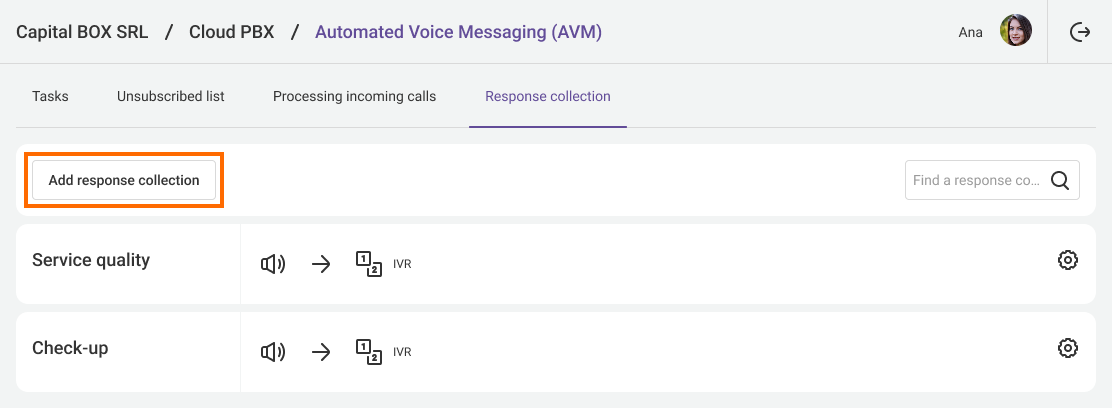Viewport: 1112px width, 408px height.
Task: Open Service quality settings gear
Action: (1067, 261)
